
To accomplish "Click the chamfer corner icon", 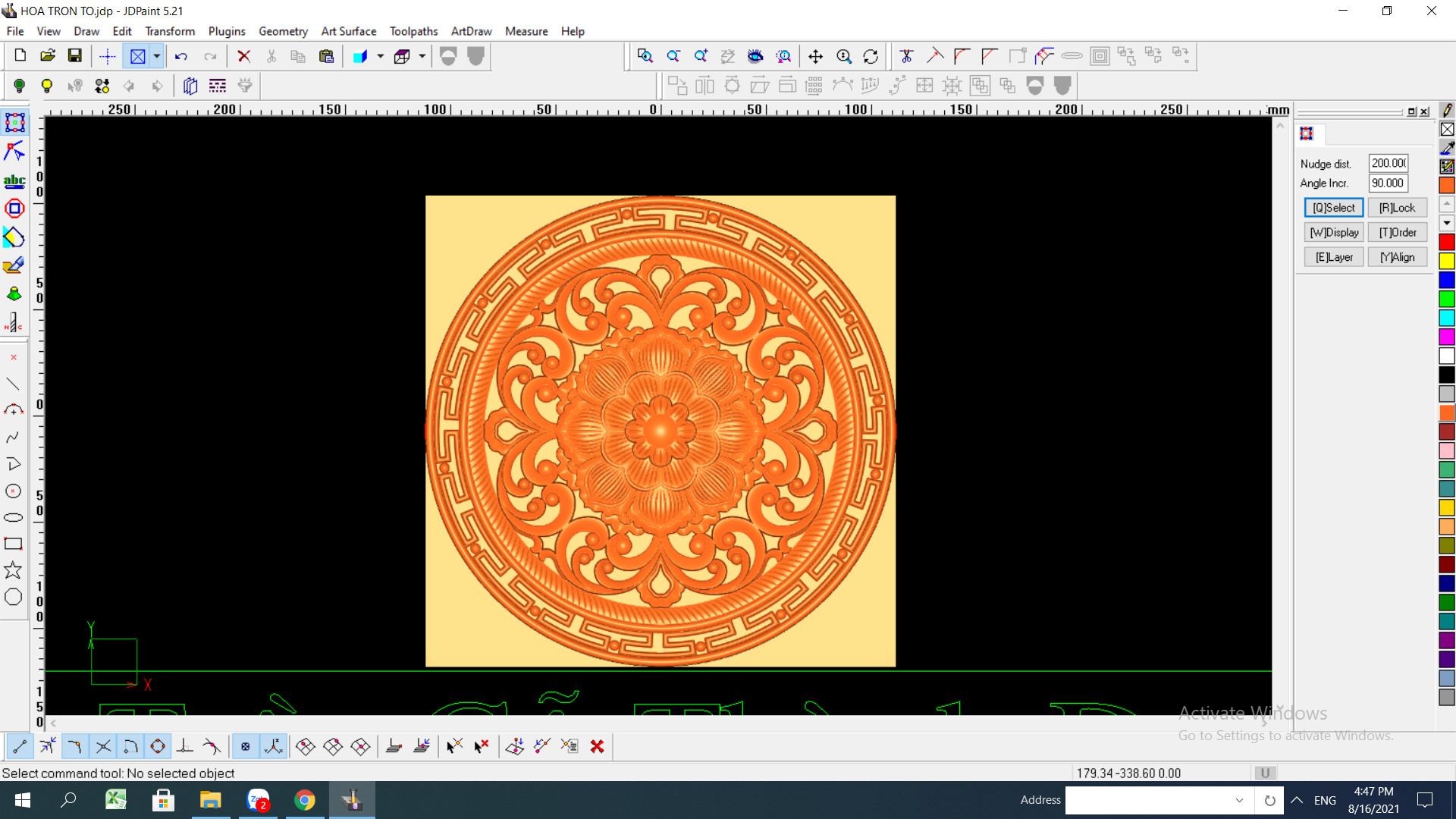I will [x=989, y=56].
